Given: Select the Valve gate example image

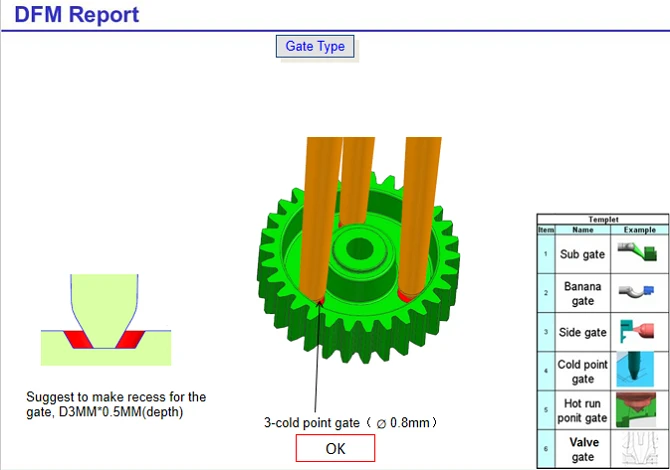Looking at the screenshot, I should [639, 448].
